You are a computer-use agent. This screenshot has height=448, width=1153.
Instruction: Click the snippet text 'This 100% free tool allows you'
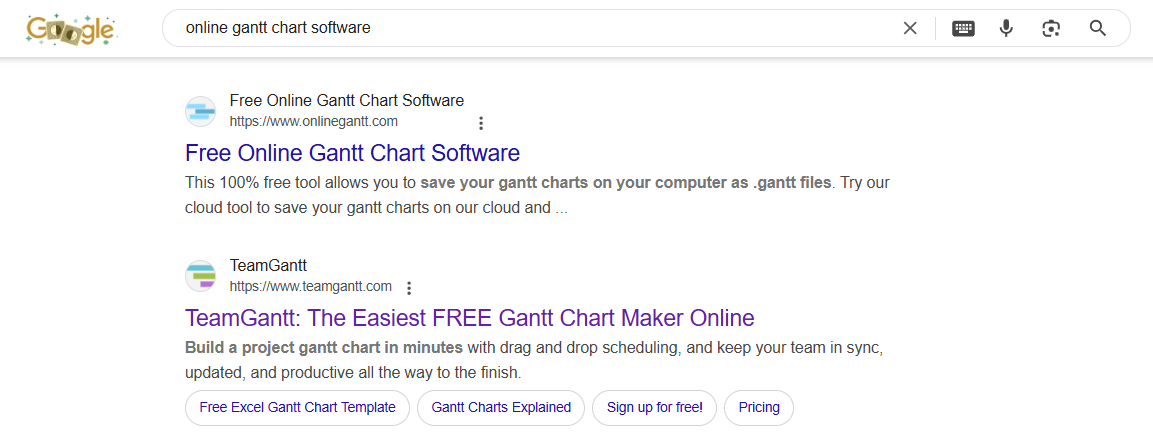pyautogui.click(x=291, y=182)
